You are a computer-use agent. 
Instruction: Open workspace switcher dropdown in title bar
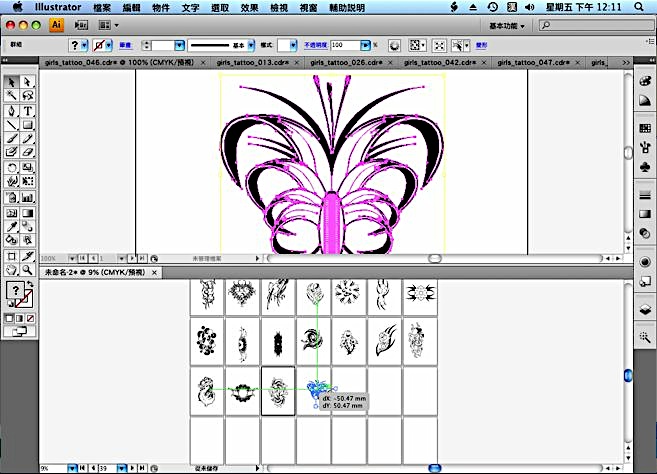coord(507,26)
